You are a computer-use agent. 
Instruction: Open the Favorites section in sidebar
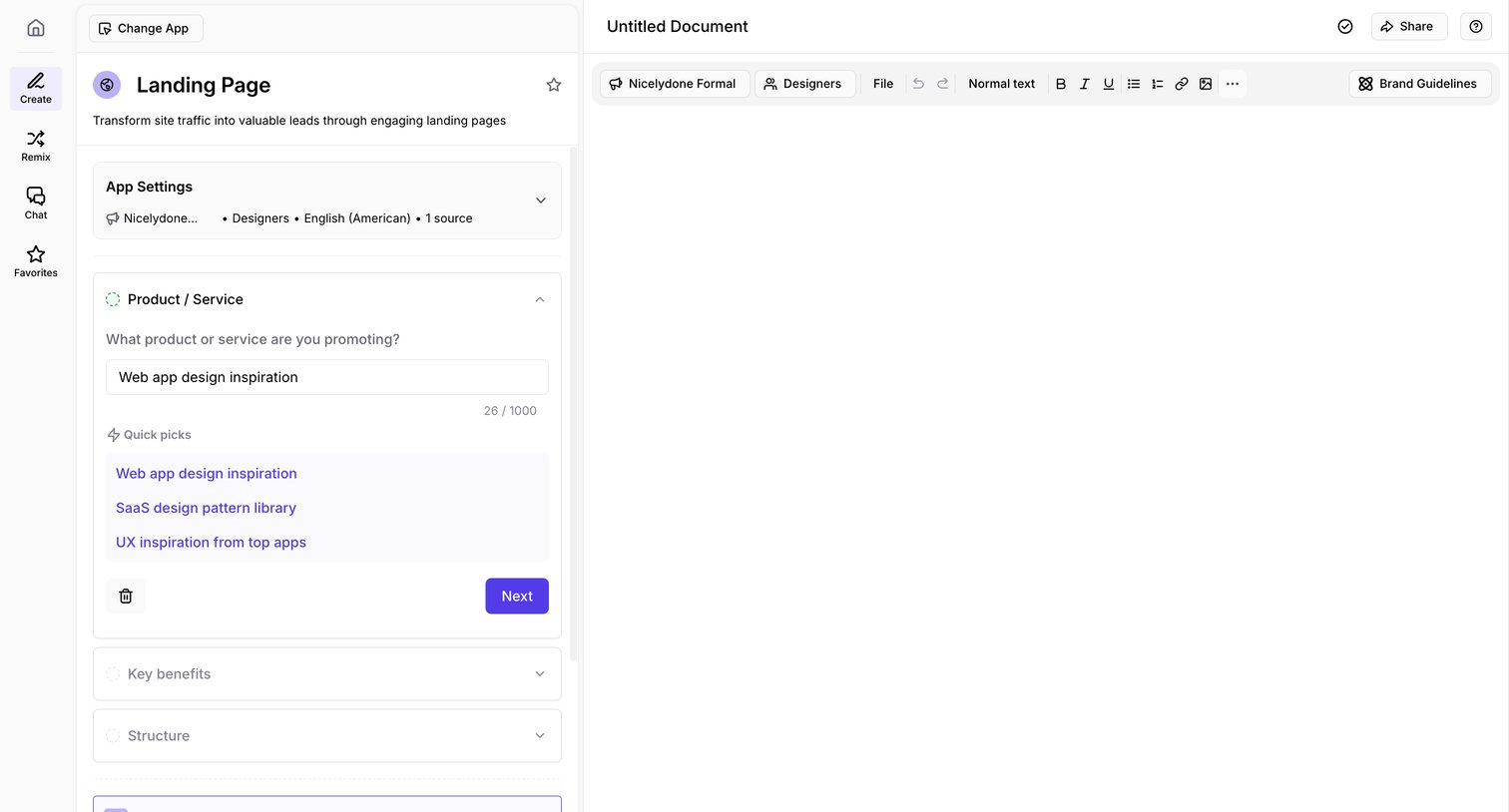tap(36, 261)
